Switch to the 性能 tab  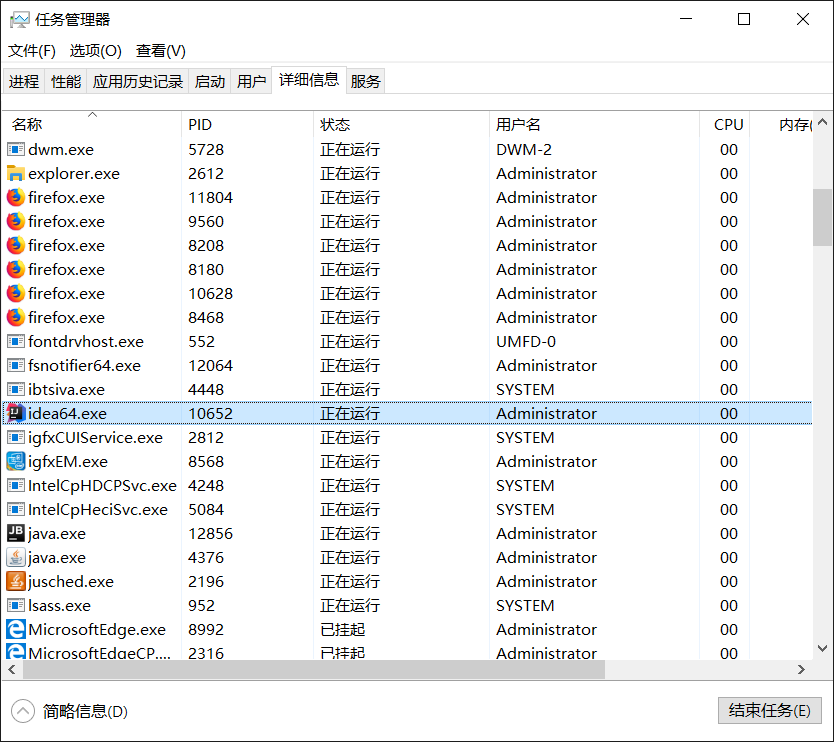66,81
